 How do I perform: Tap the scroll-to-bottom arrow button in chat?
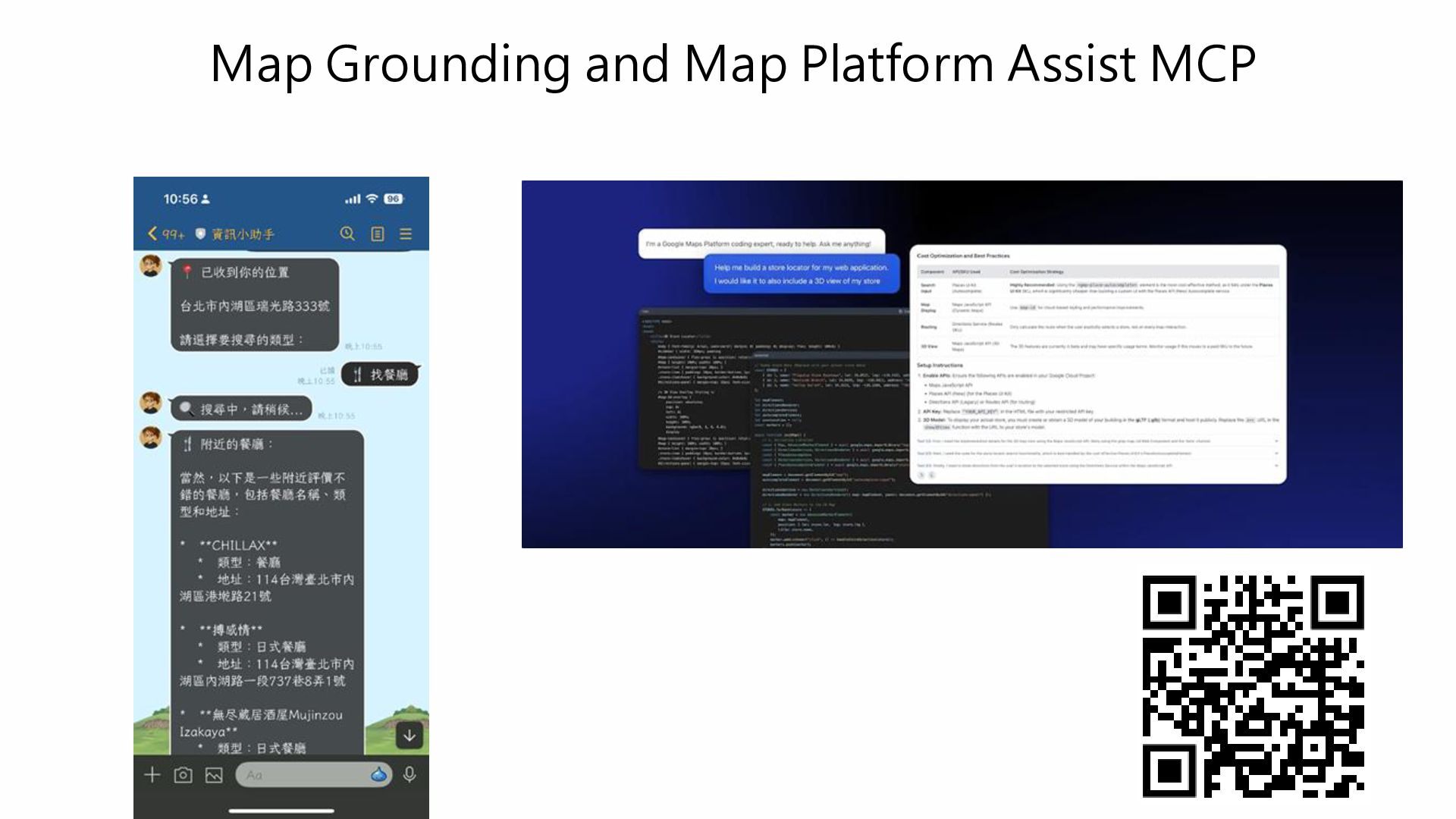click(409, 735)
